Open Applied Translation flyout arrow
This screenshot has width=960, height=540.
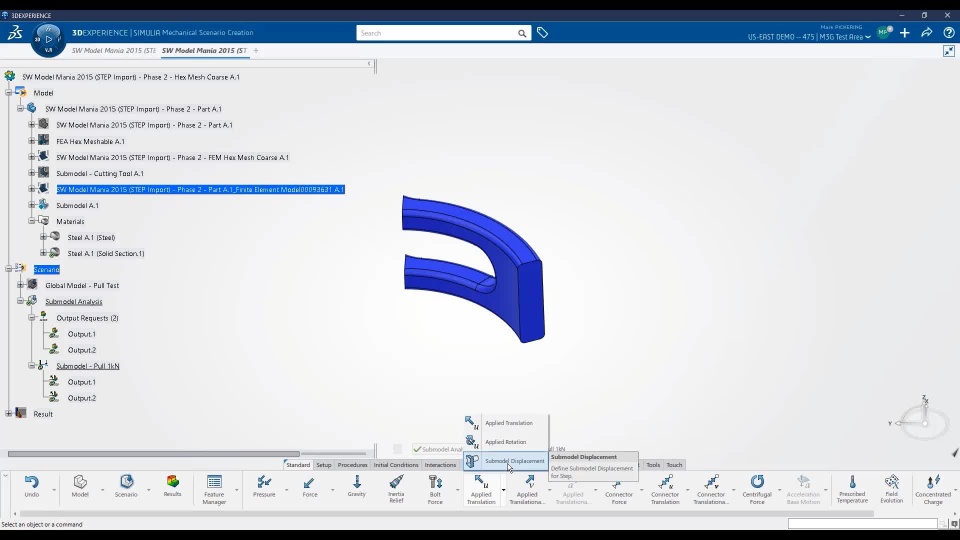[503, 490]
